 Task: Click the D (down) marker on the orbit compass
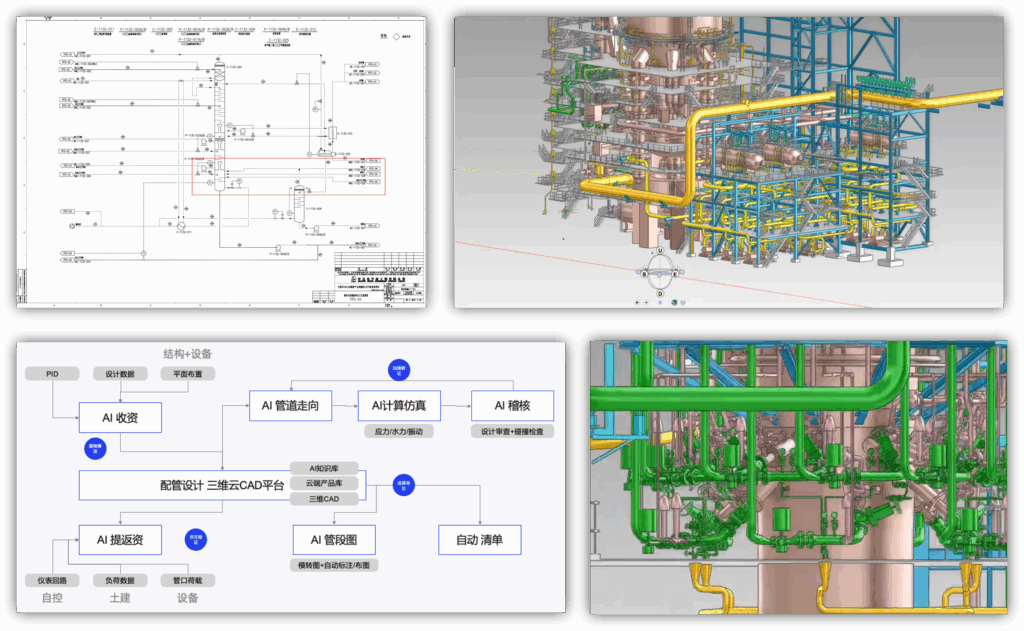coord(660,293)
